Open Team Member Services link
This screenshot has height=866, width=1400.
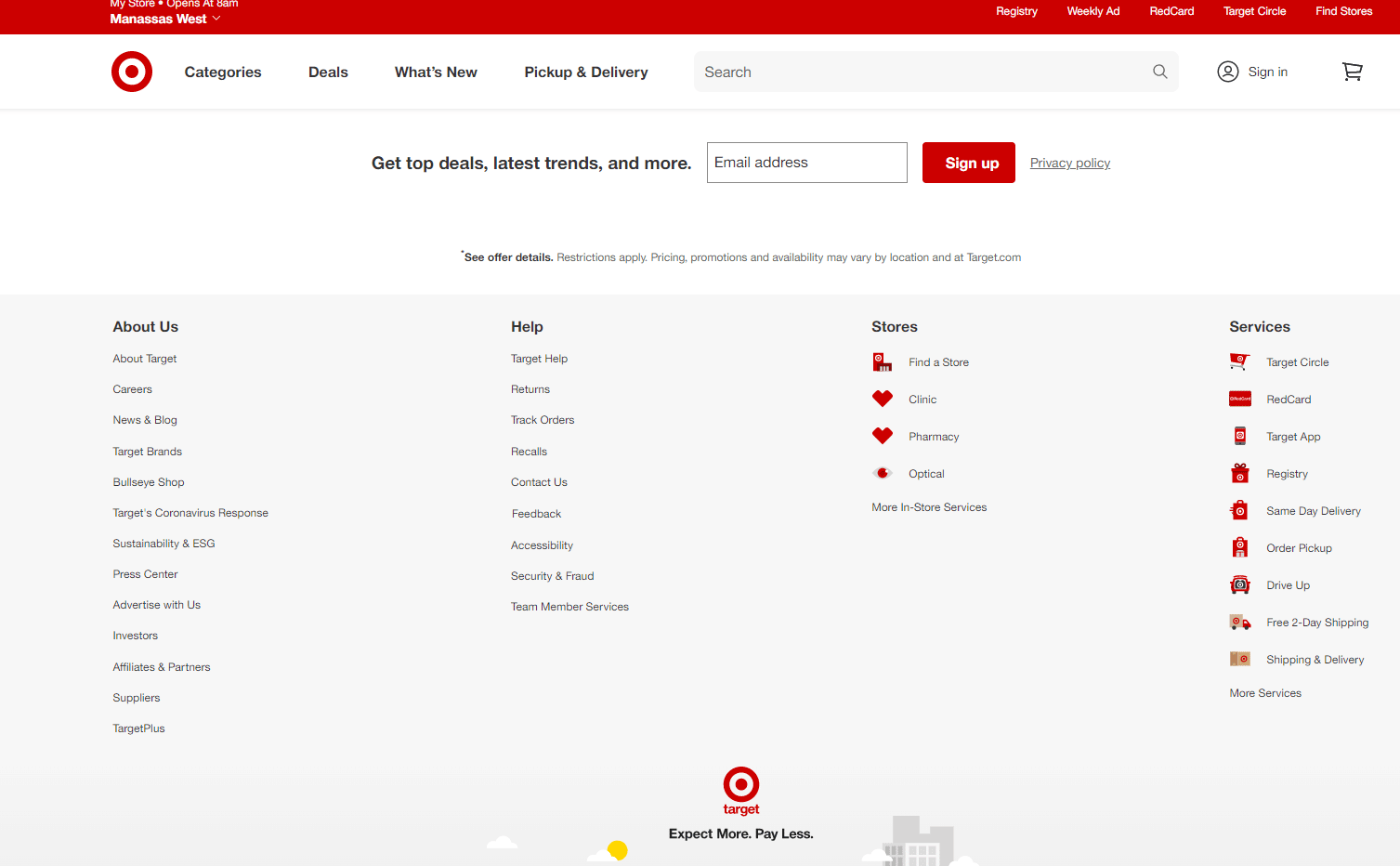point(569,607)
